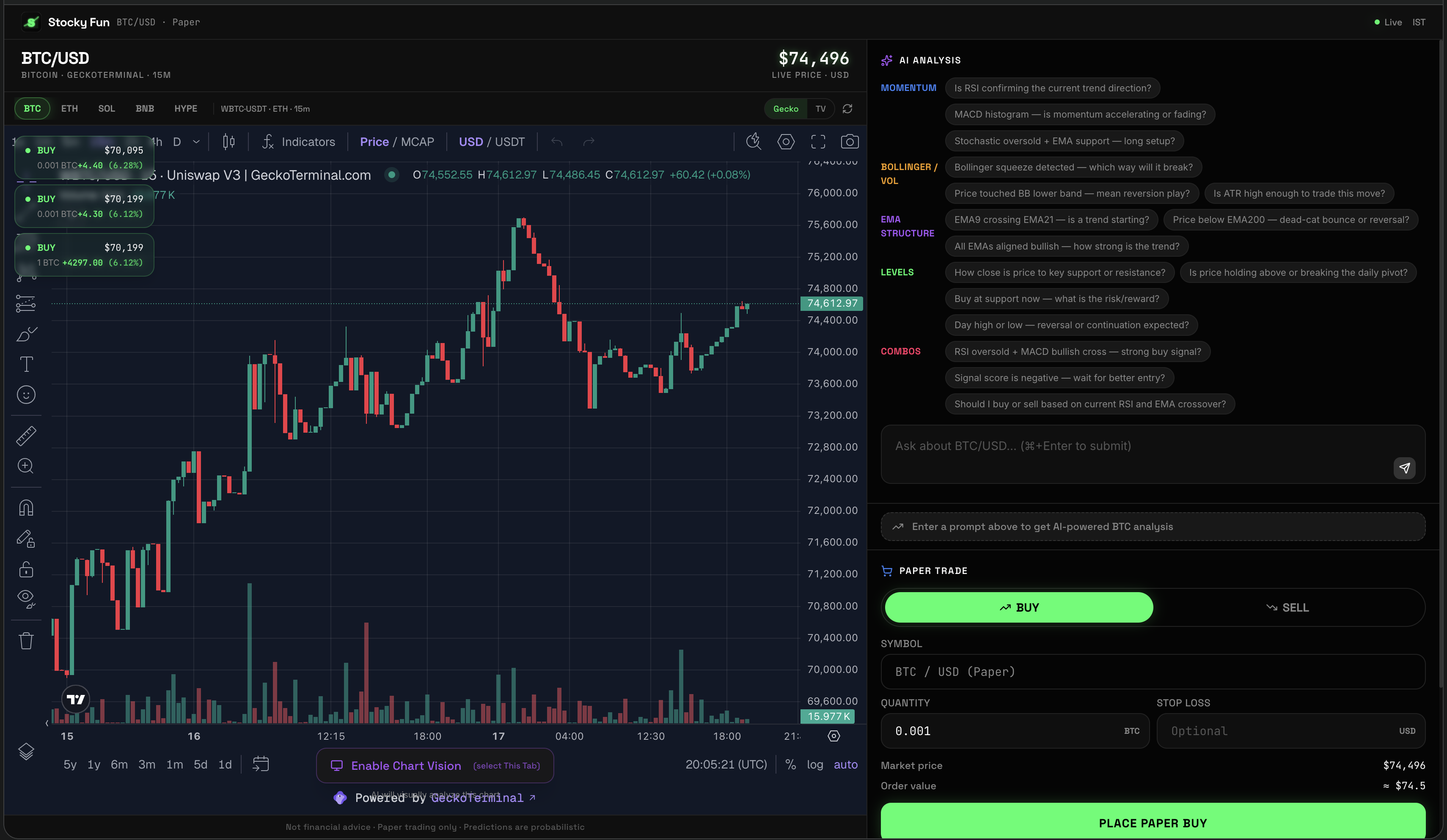
Task: Send the AI prompt with the paper plane icon
Action: point(1405,468)
